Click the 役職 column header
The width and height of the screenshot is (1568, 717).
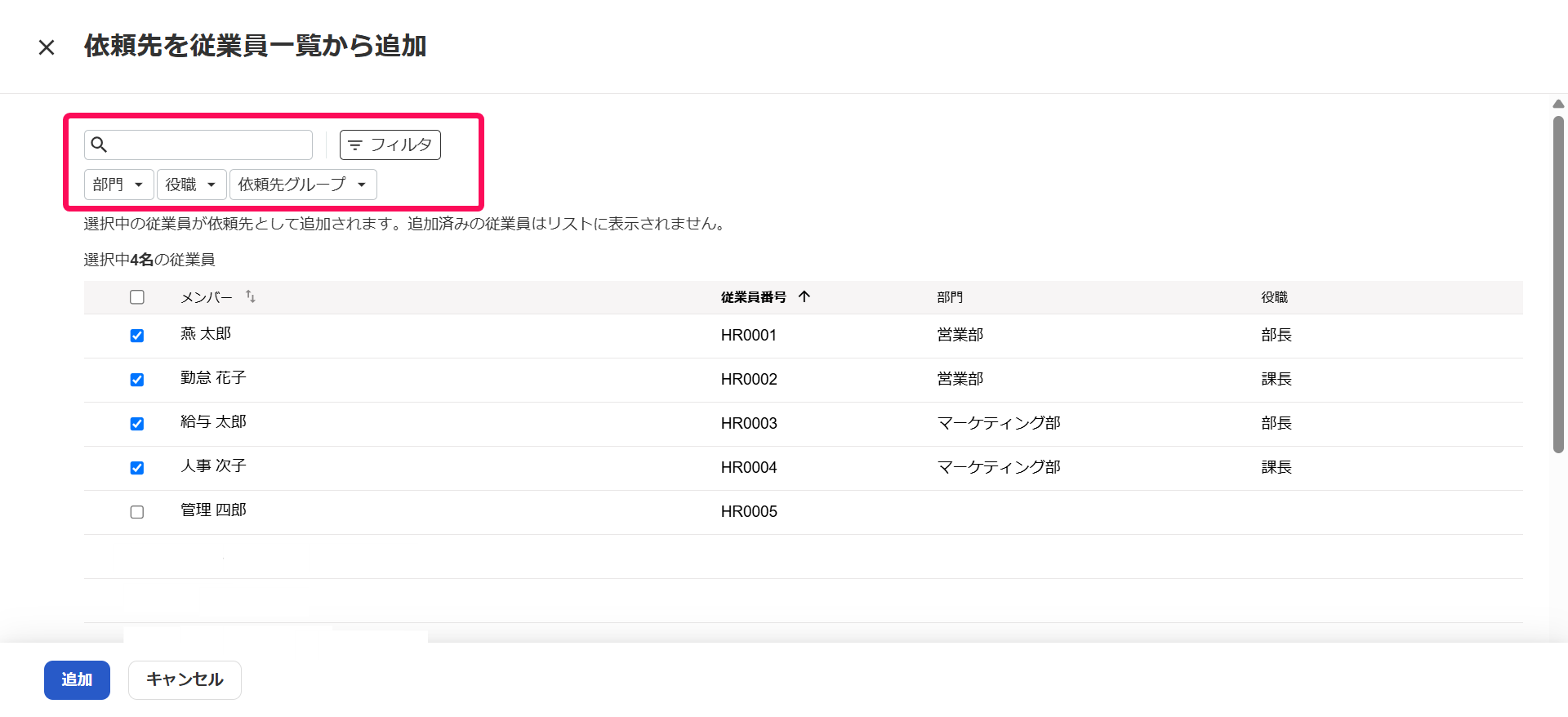[x=1274, y=297]
